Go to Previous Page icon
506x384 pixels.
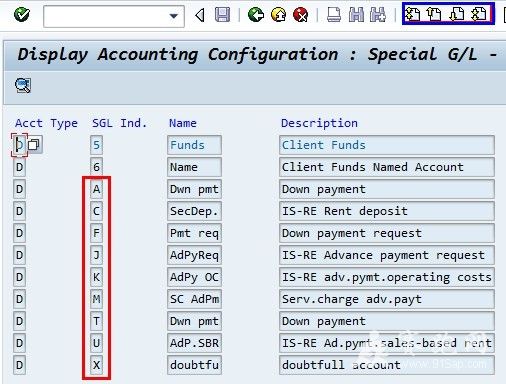coord(434,14)
